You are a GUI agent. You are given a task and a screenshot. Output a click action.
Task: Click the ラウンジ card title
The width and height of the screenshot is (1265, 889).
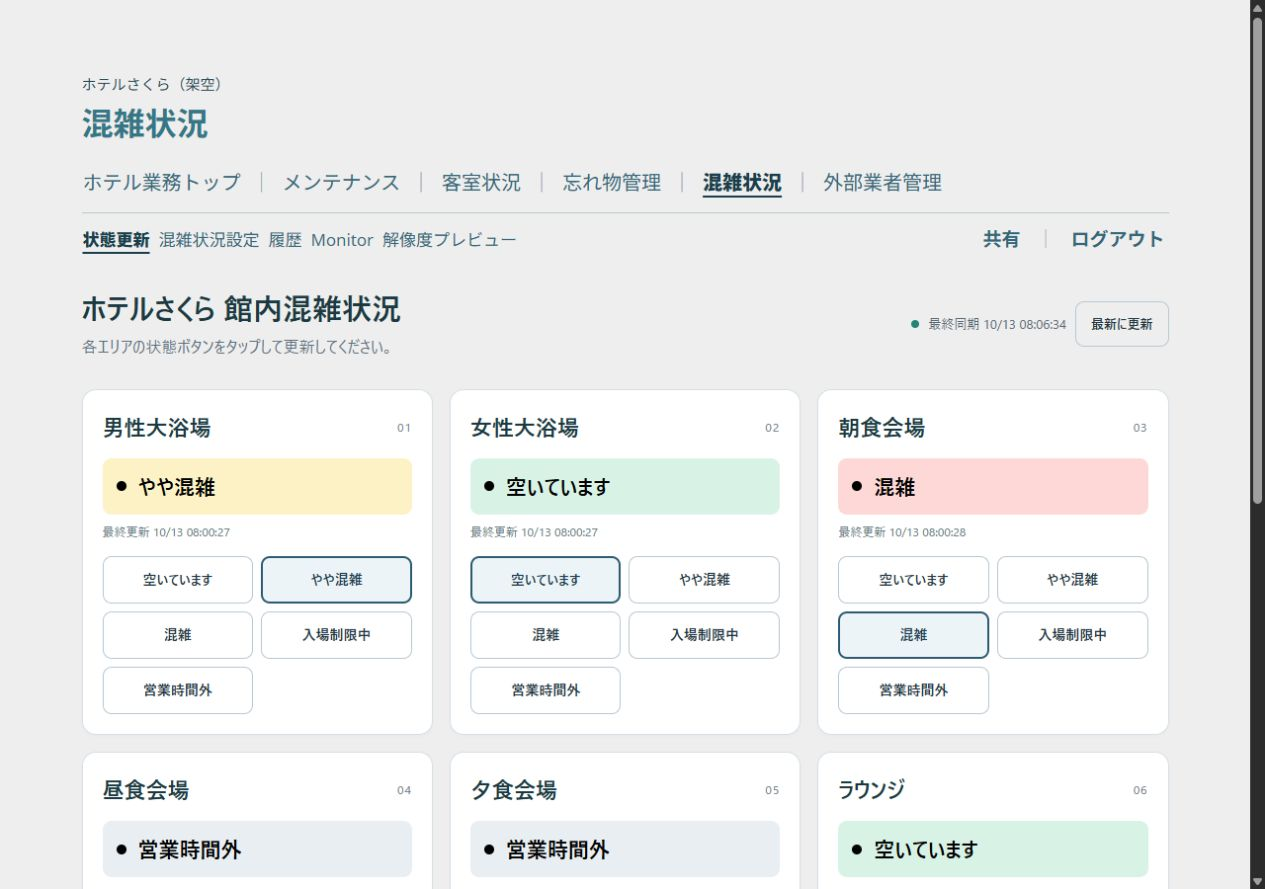(x=872, y=790)
